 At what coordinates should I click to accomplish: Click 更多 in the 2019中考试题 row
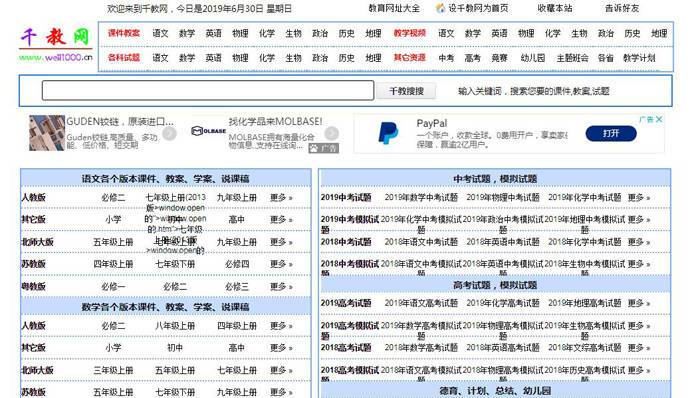click(639, 197)
